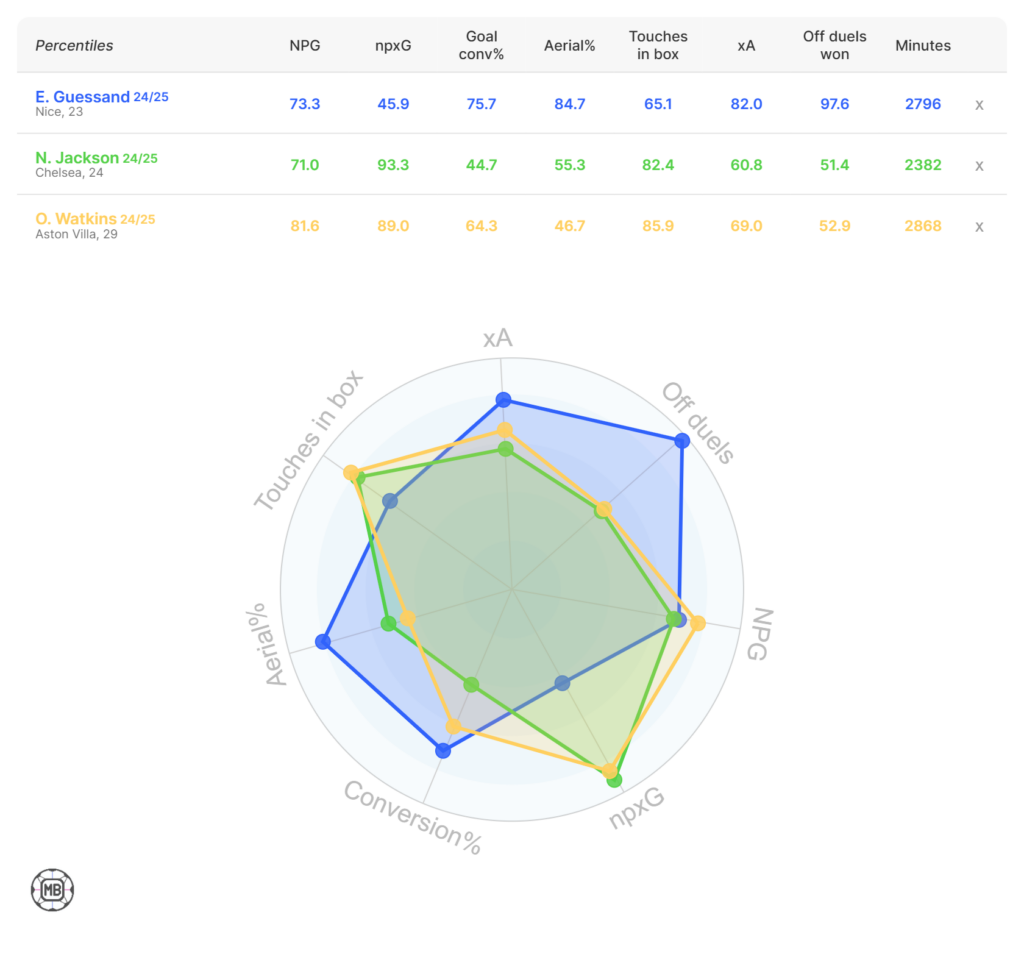The image size is (1024, 957).
Task: Click the MB logo icon
Action: point(52,889)
